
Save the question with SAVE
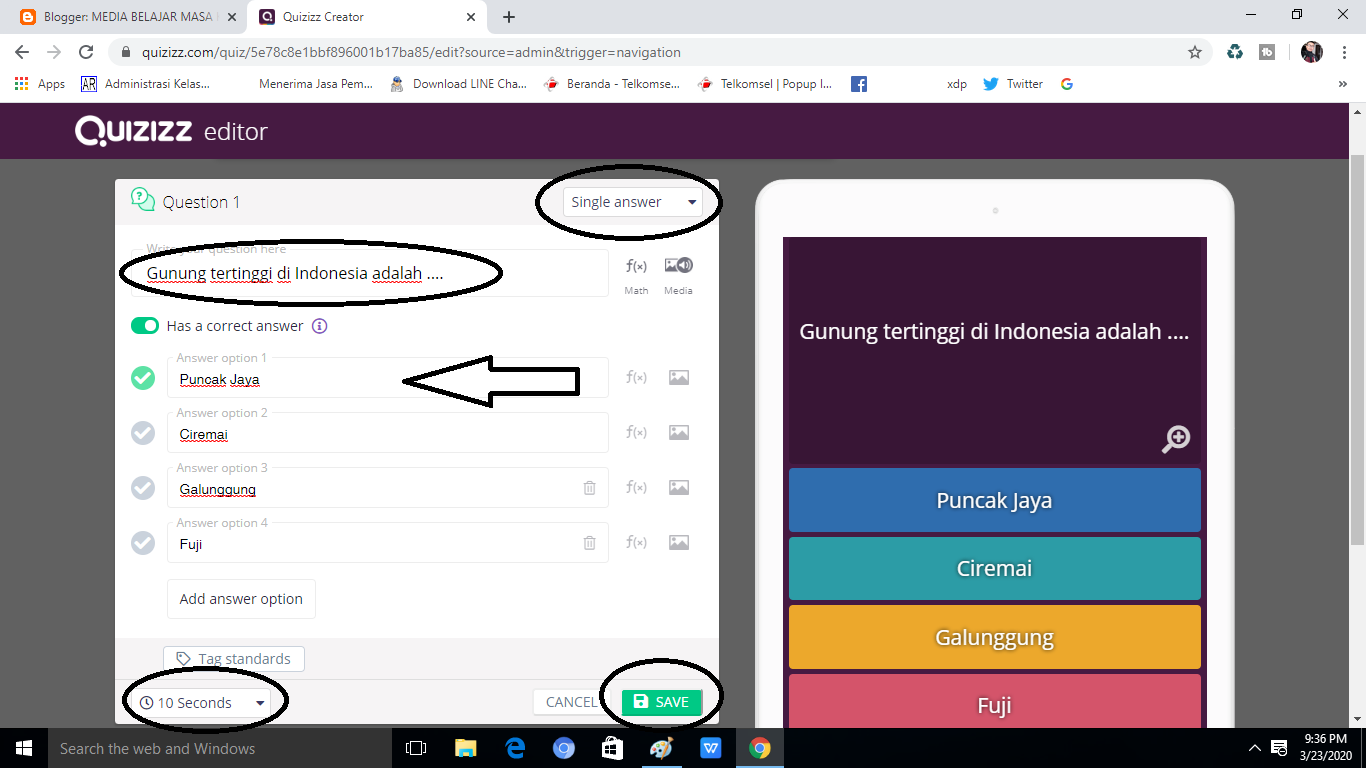[x=661, y=701]
